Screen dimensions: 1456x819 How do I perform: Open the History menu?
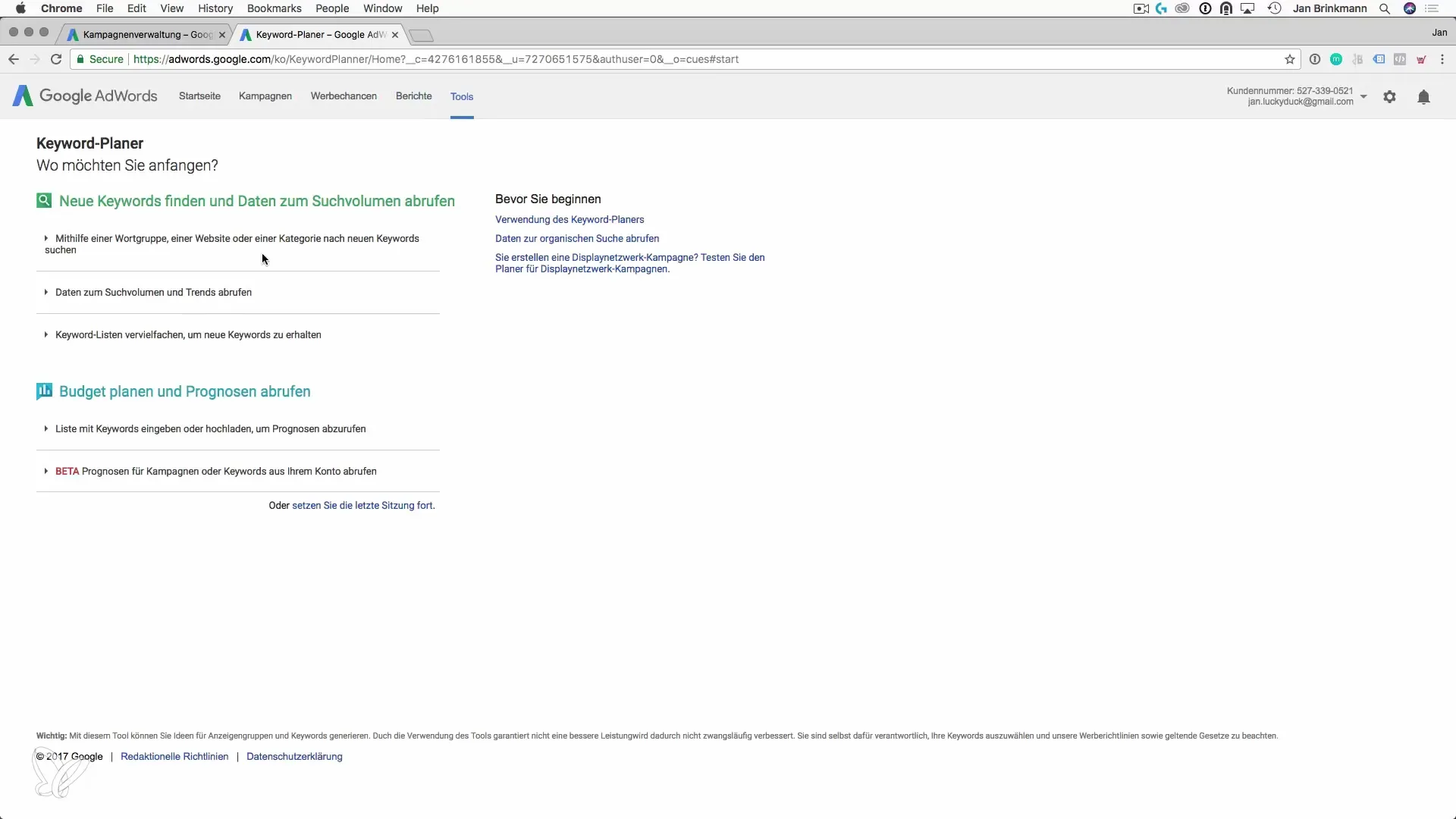(215, 8)
